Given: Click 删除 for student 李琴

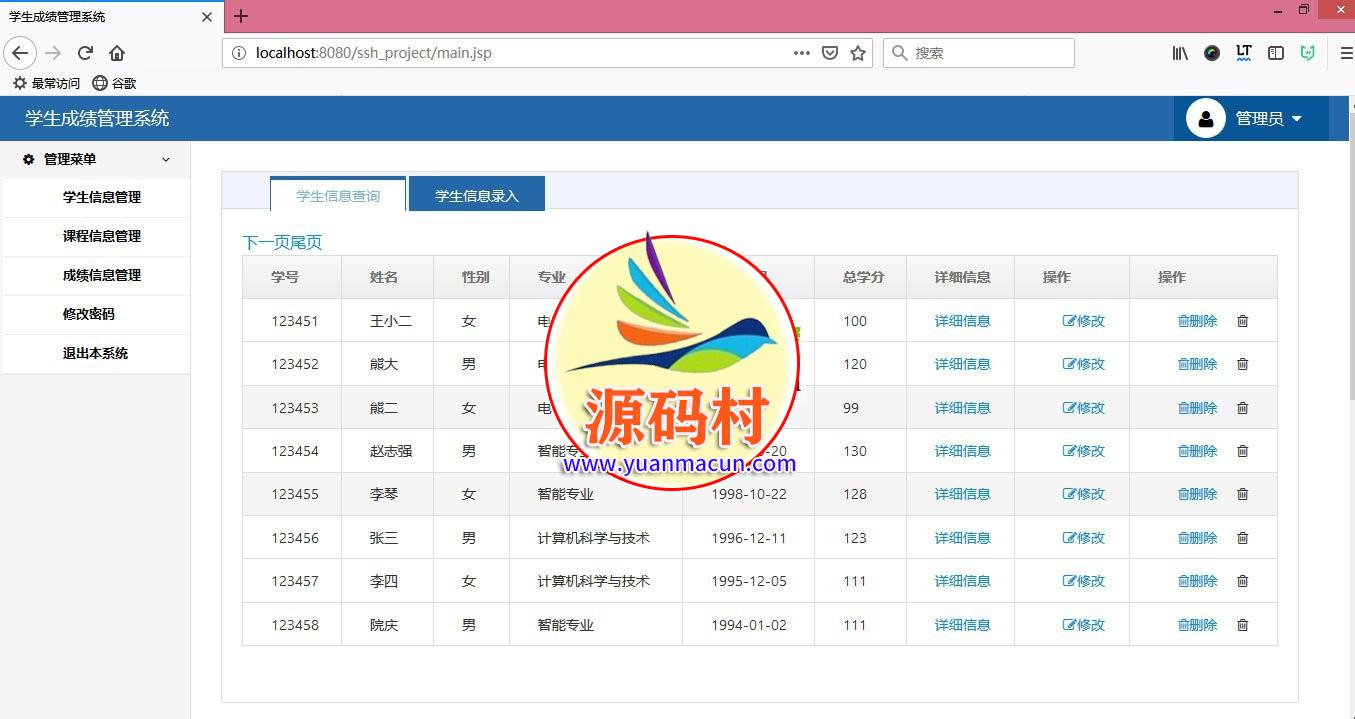Looking at the screenshot, I should (1197, 494).
